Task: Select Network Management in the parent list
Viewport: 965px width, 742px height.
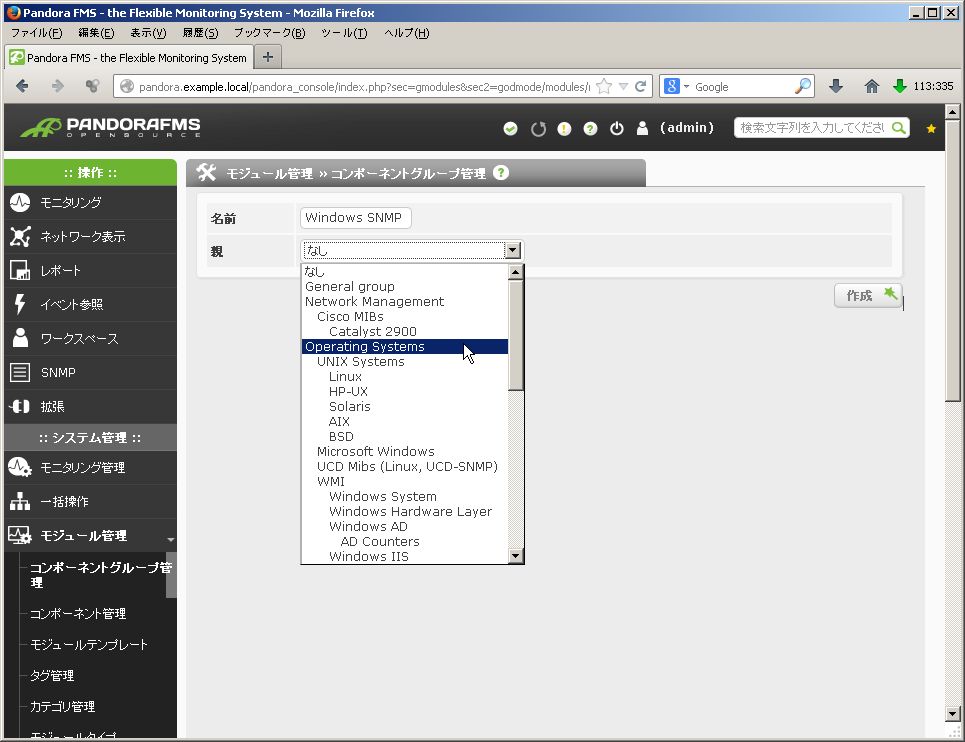Action: tap(405, 301)
